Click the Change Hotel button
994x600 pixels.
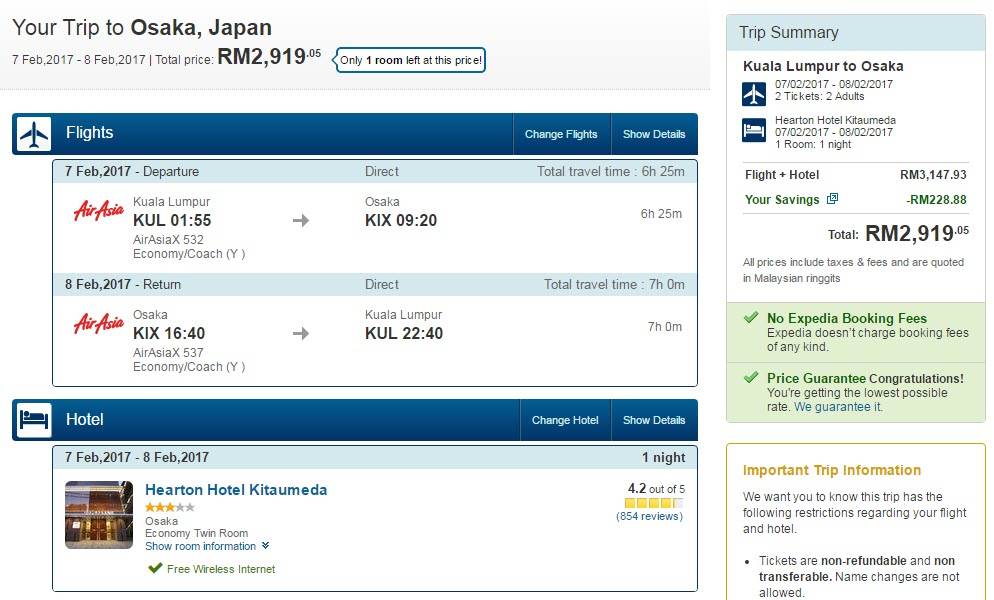[565, 420]
